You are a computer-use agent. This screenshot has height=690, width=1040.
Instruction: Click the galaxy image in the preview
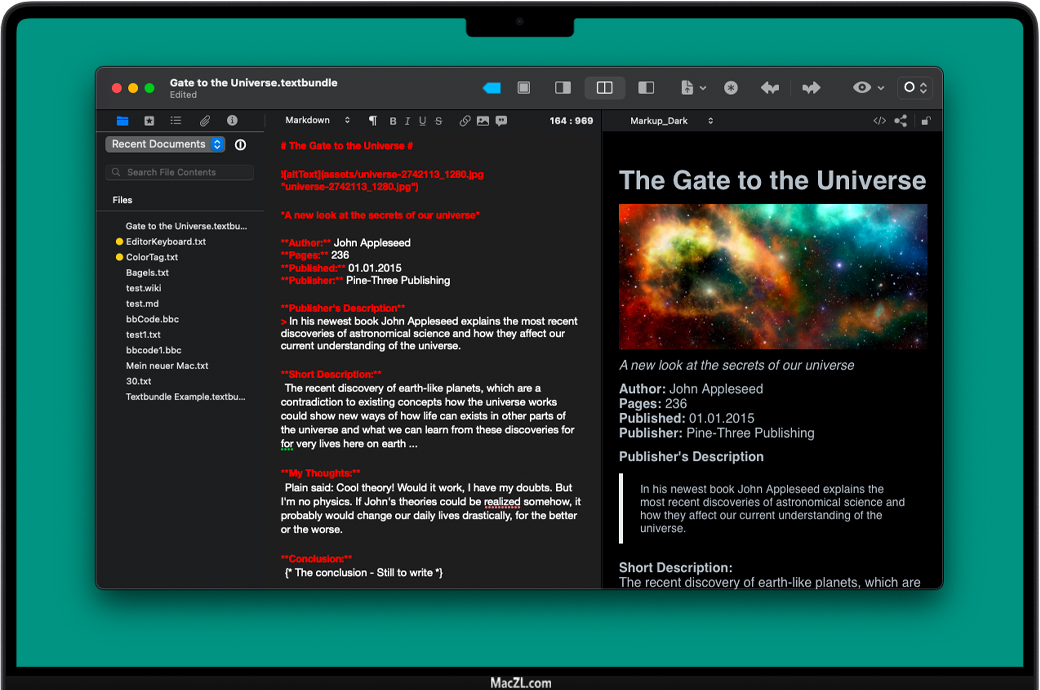point(772,277)
